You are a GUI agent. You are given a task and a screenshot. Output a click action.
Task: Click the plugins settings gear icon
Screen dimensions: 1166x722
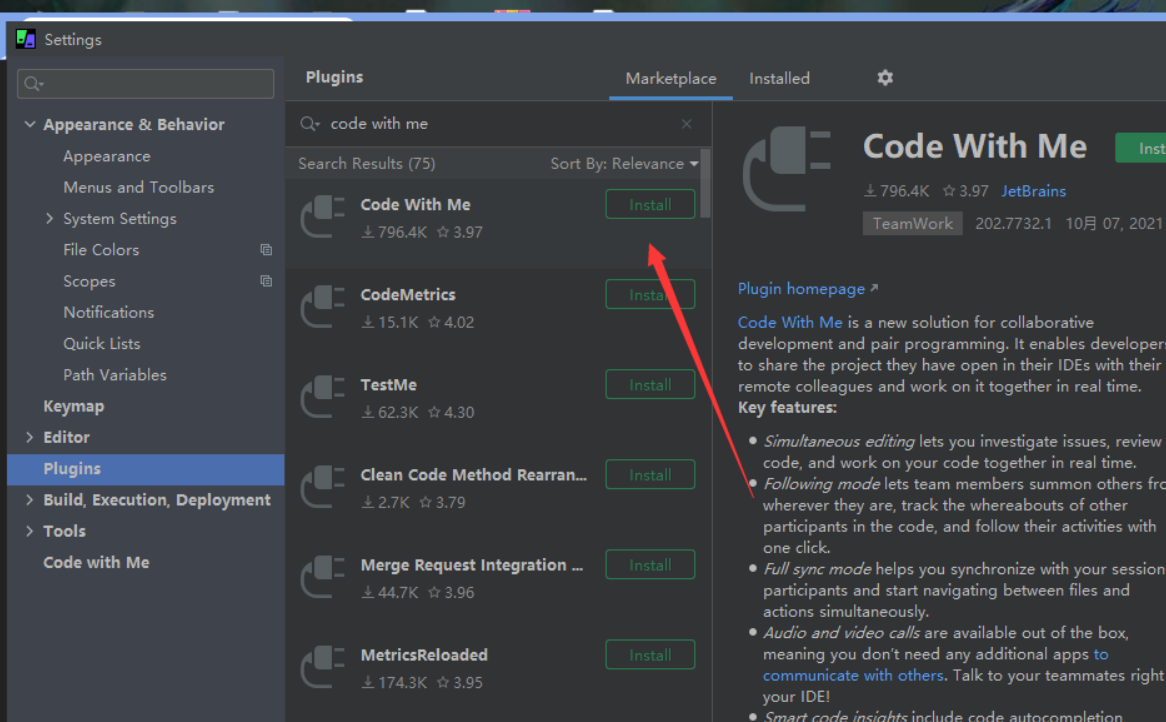click(x=884, y=77)
